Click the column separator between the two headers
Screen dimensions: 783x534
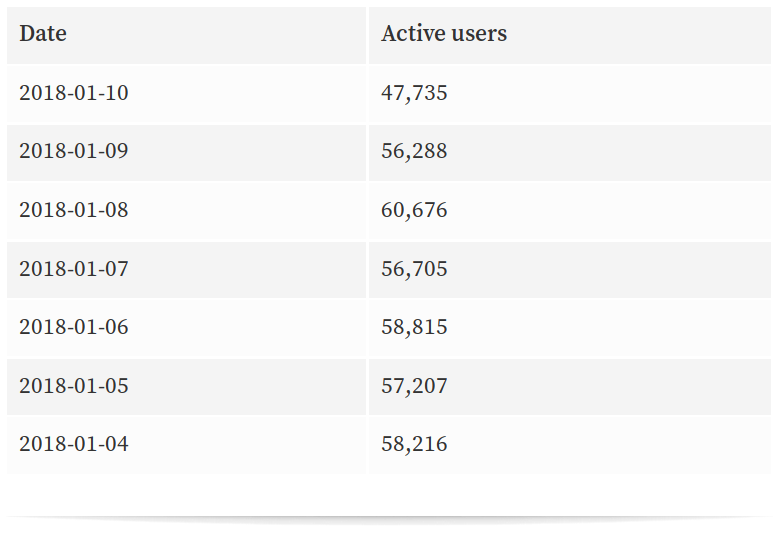pyautogui.click(x=367, y=34)
